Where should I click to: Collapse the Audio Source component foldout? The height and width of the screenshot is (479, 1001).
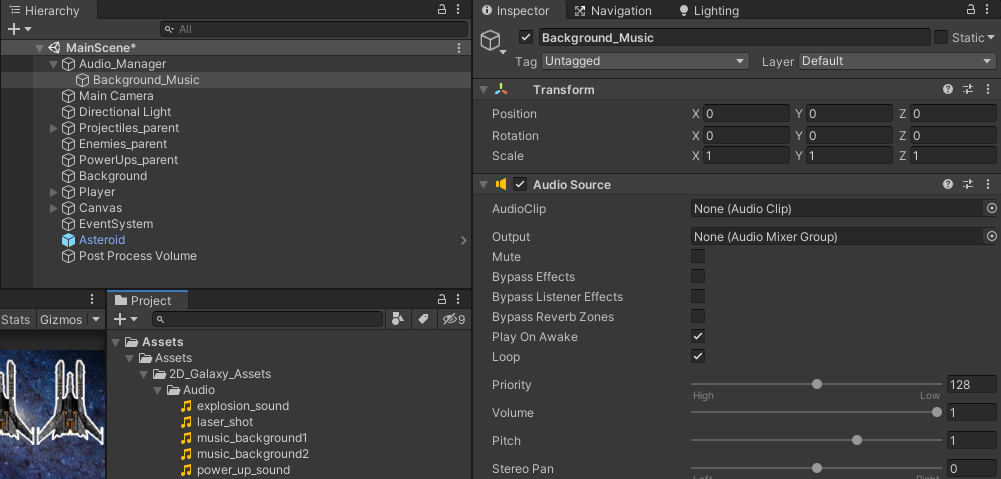[484, 185]
